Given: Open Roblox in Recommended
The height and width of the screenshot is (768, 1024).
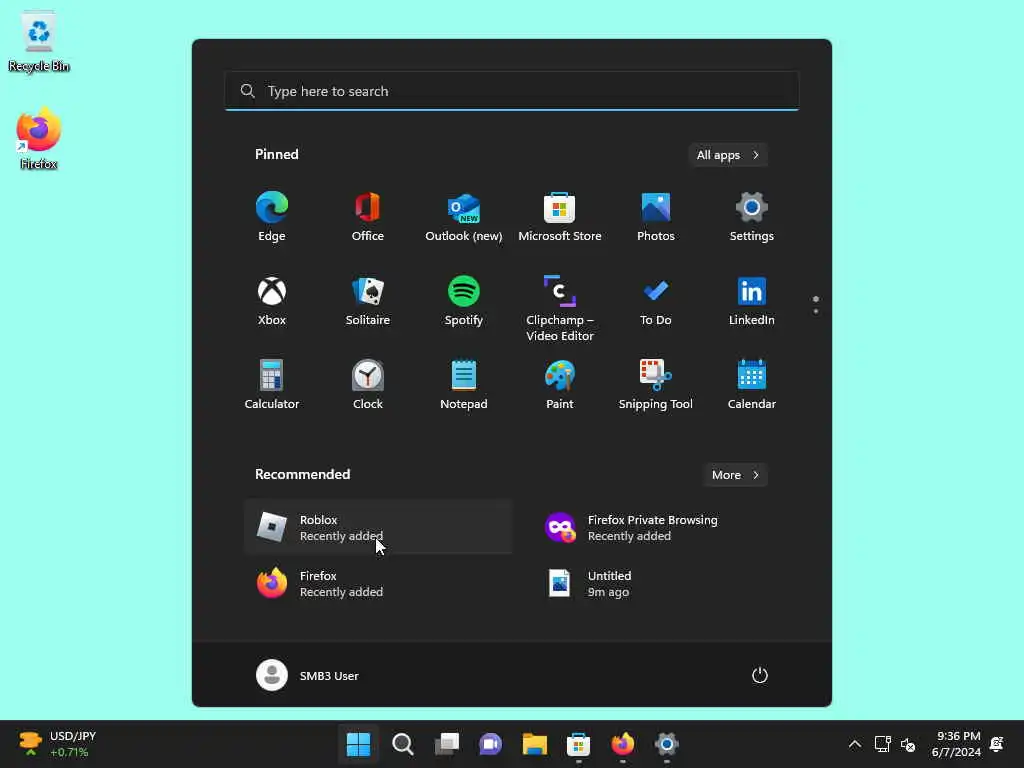Looking at the screenshot, I should [379, 527].
